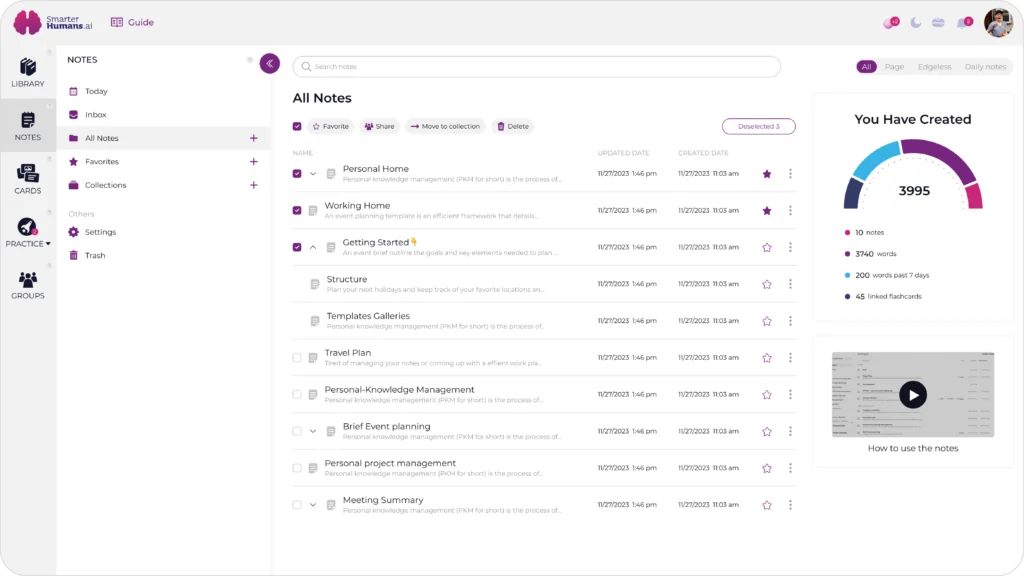The width and height of the screenshot is (1024, 576).
Task: Open the Travel Plan note title
Action: [347, 353]
